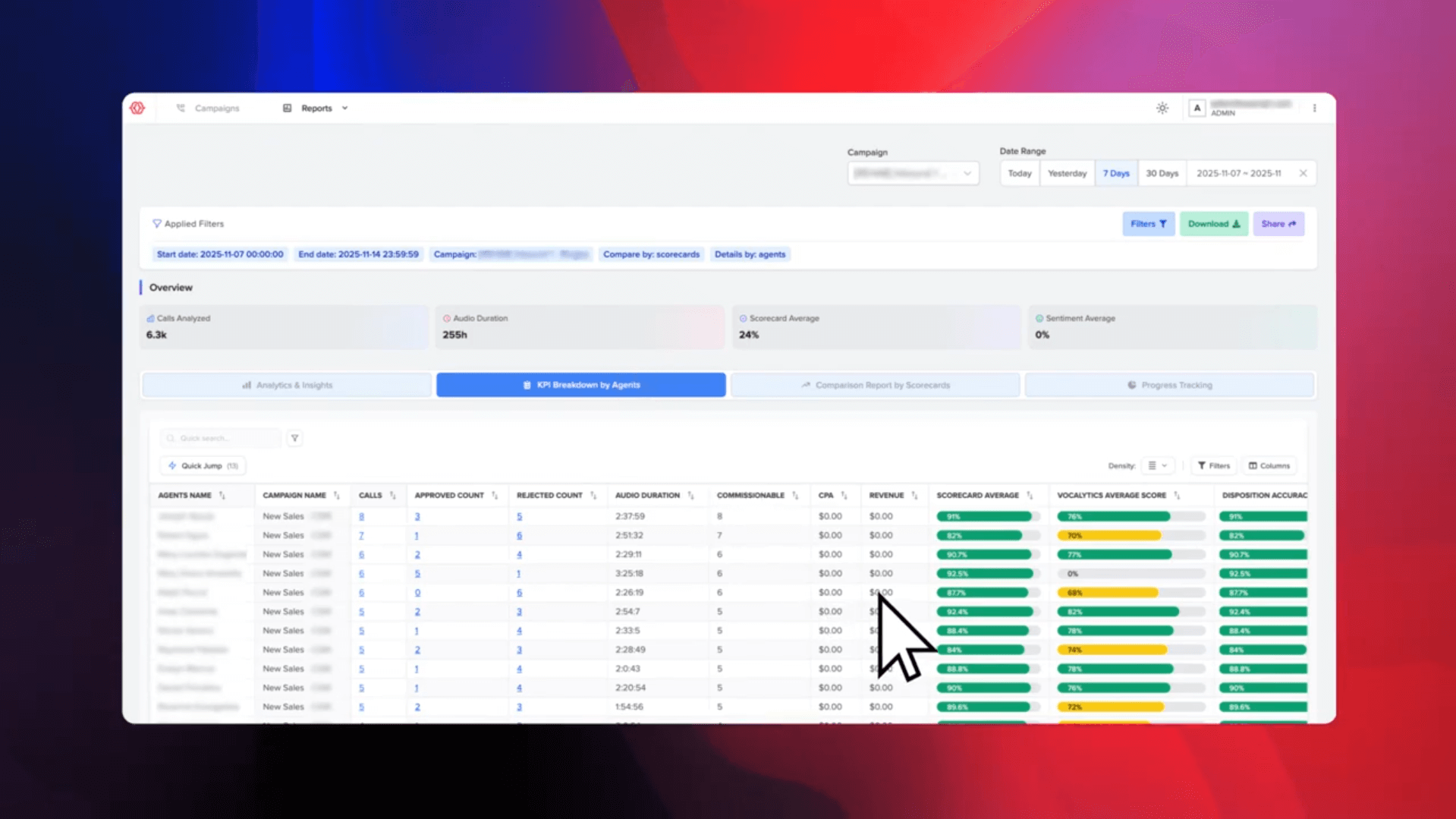The image size is (1456, 819).
Task: Toggle the light/dark theme sun icon
Action: click(1162, 109)
